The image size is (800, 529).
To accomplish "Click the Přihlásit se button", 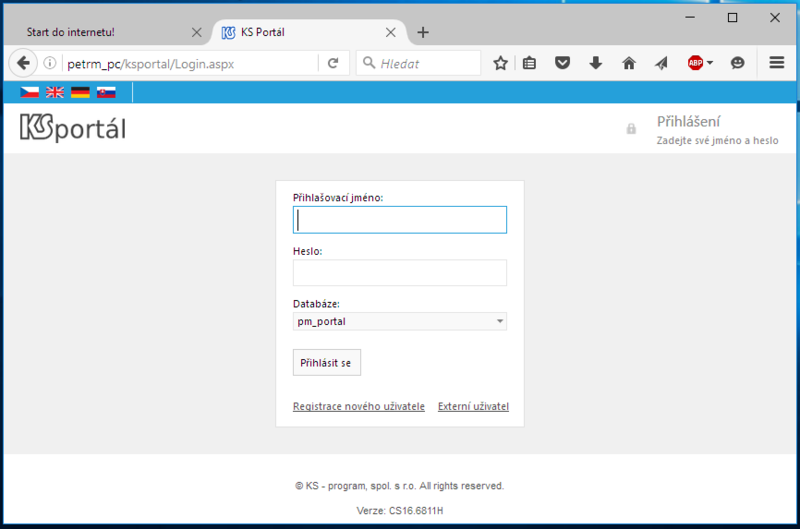I will [327, 363].
